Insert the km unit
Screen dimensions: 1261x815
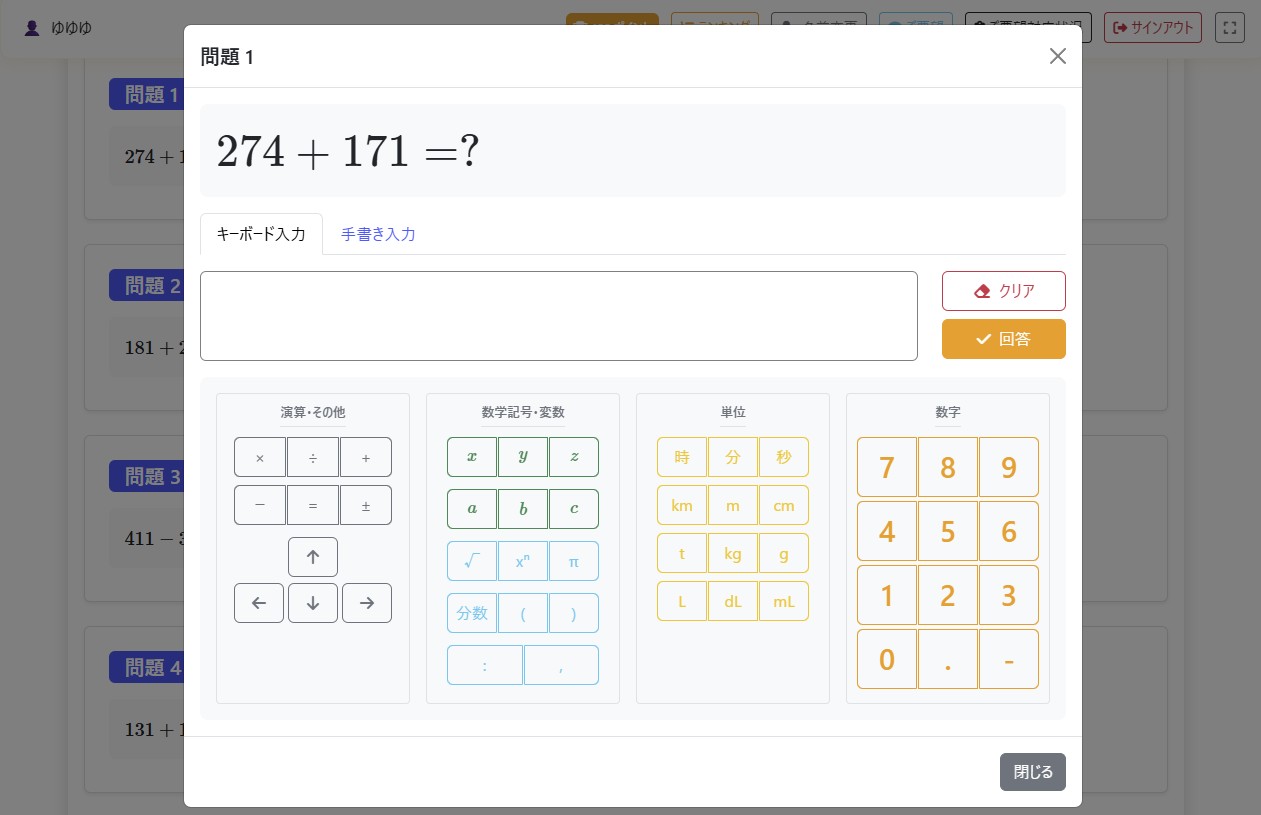coord(682,505)
